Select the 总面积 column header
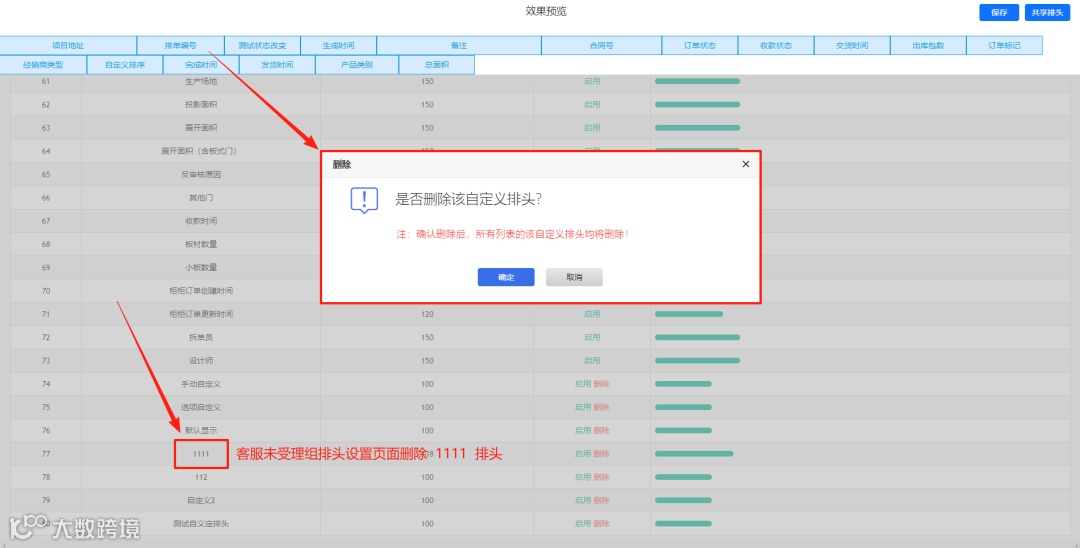Image resolution: width=1080 pixels, height=548 pixels. point(437,65)
